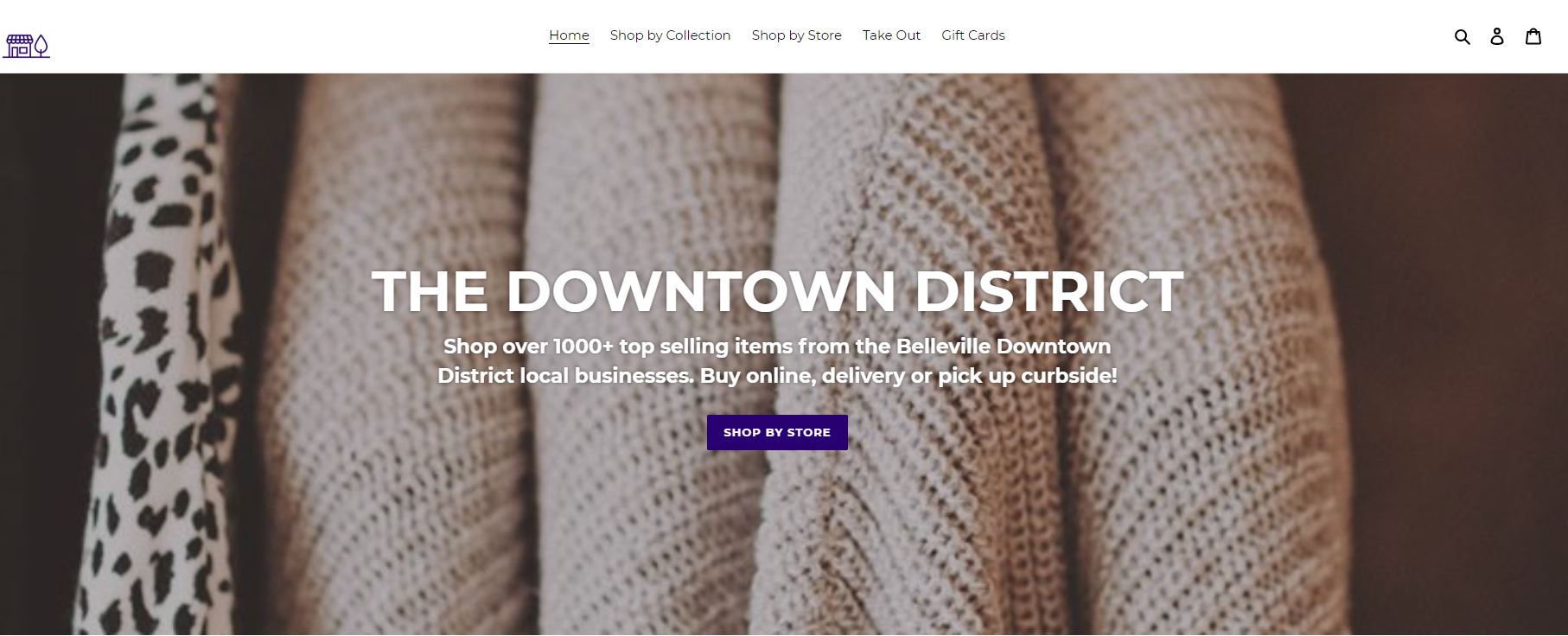Open the Take Out menu link

[x=891, y=35]
